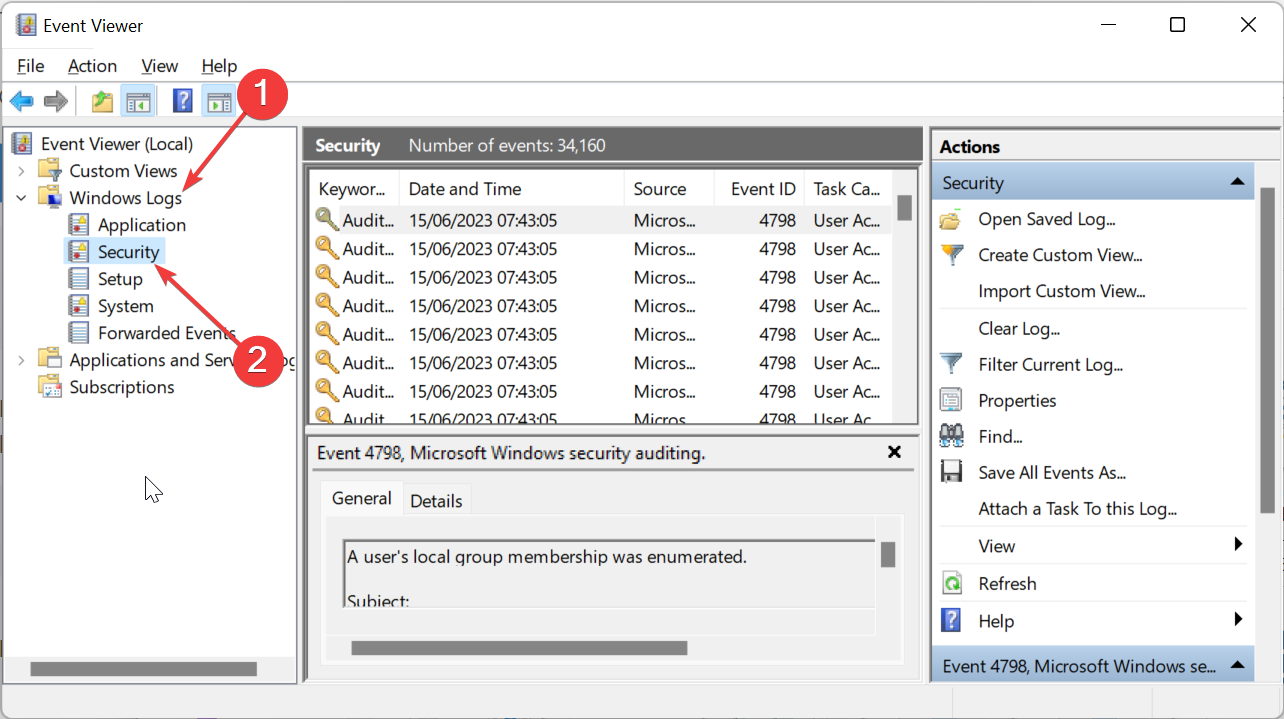Viewport: 1284px width, 719px height.
Task: Close the event preview pane with X
Action: 895,452
